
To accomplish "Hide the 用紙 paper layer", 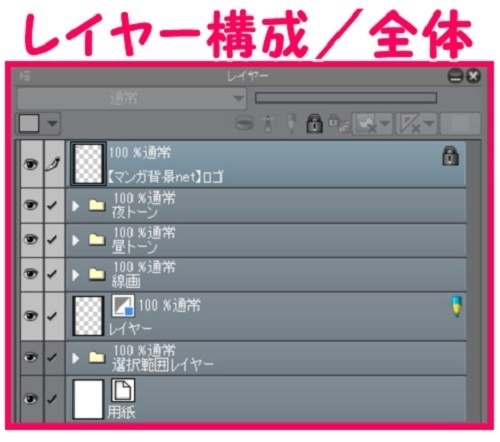I will click(31, 399).
